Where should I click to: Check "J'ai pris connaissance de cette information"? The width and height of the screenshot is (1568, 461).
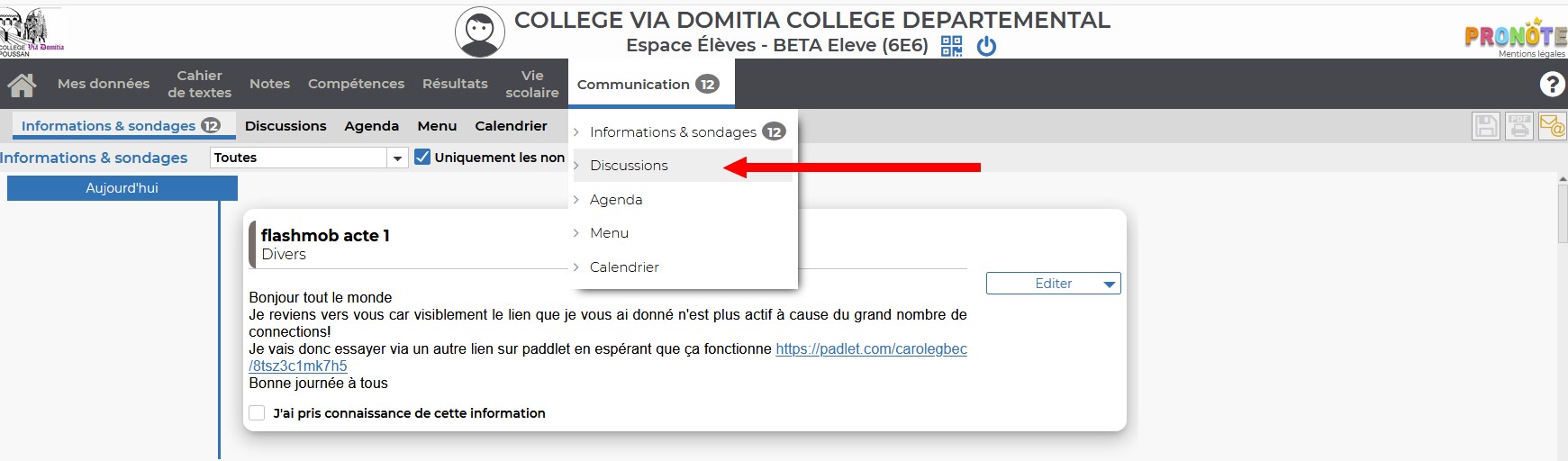(x=258, y=413)
